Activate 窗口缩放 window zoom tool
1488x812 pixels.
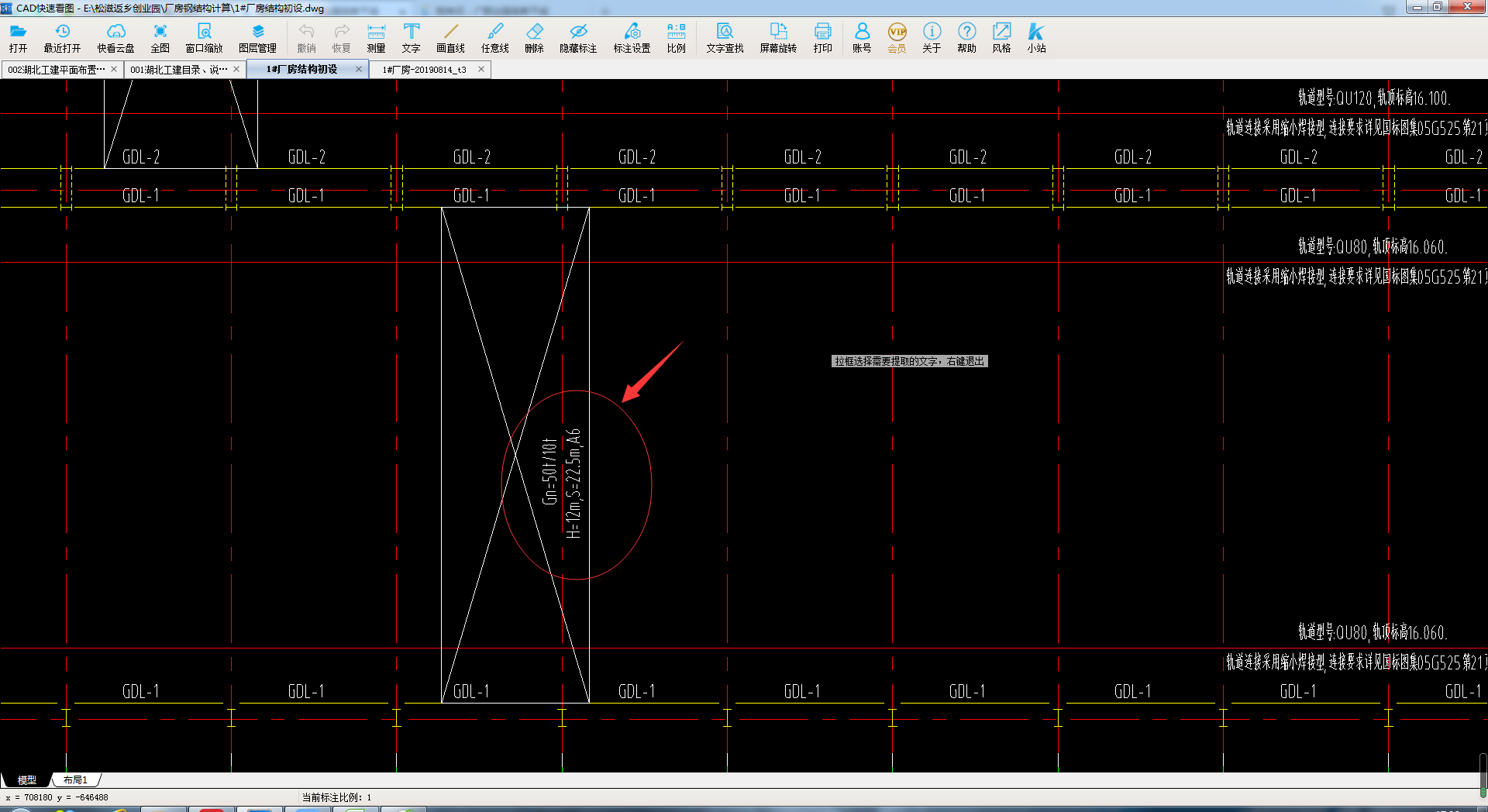[x=204, y=37]
